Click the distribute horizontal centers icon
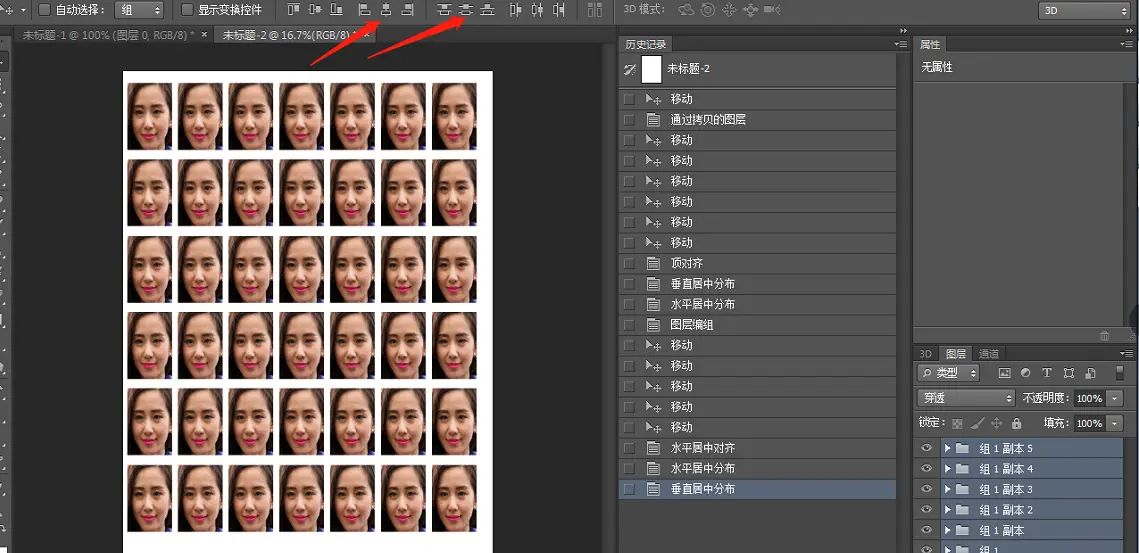Screen dimensions: 1139x553 click(x=538, y=10)
